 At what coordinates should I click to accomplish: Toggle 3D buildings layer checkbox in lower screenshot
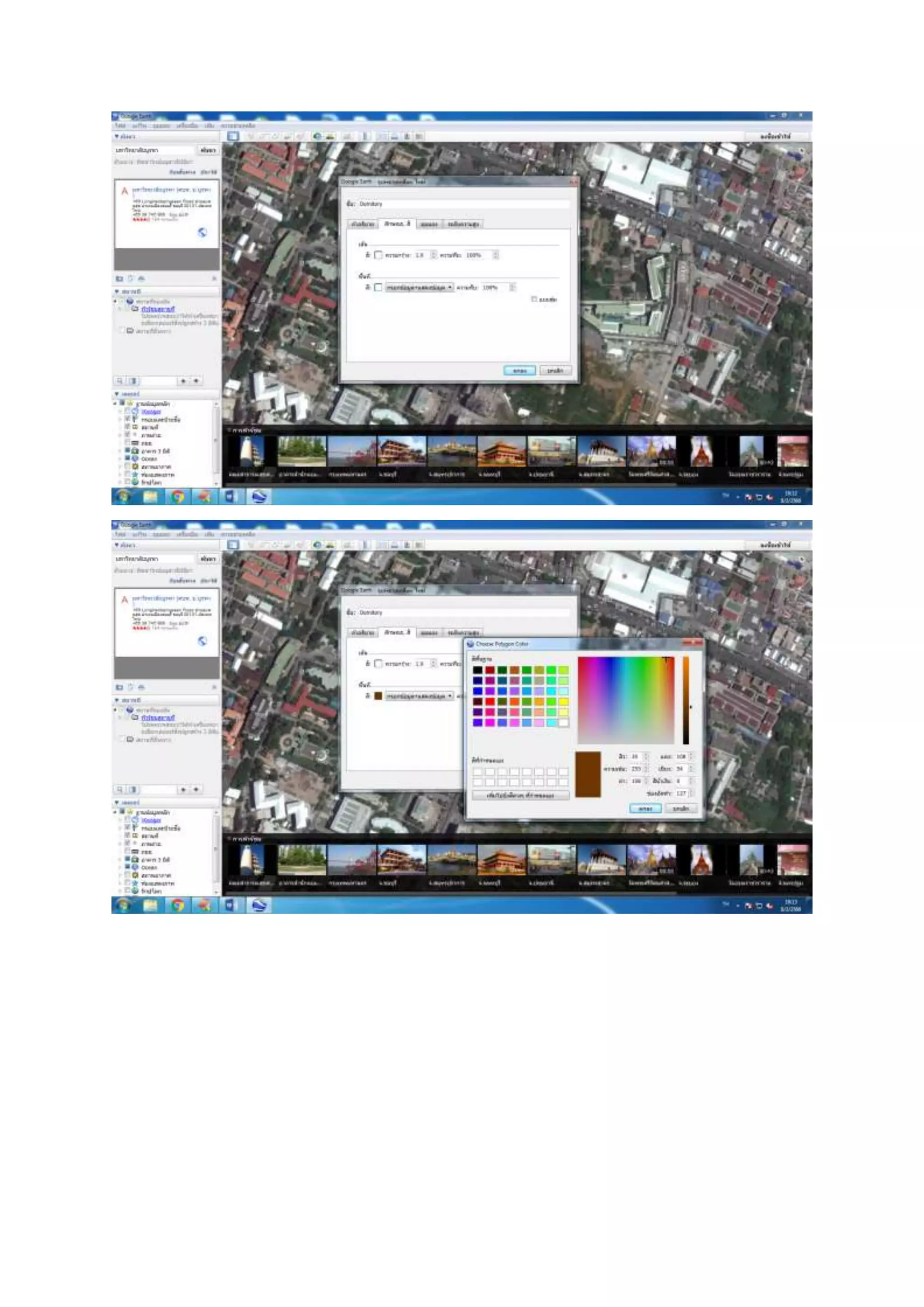[128, 859]
